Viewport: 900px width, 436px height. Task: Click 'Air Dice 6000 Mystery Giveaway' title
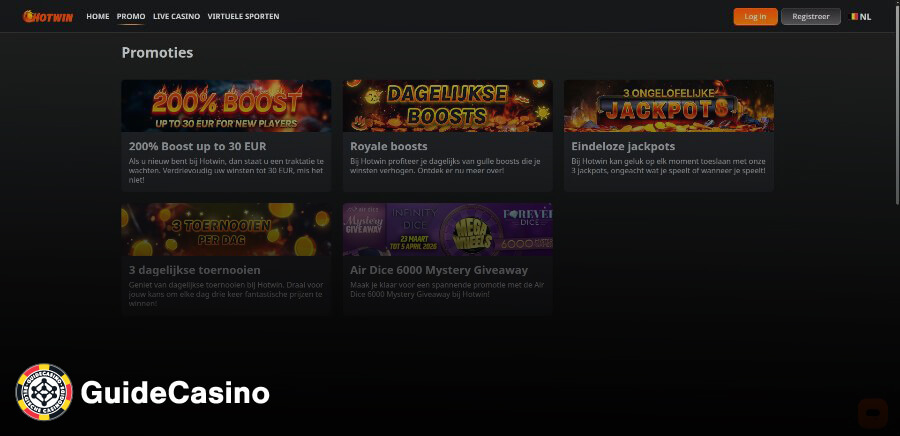pos(439,270)
